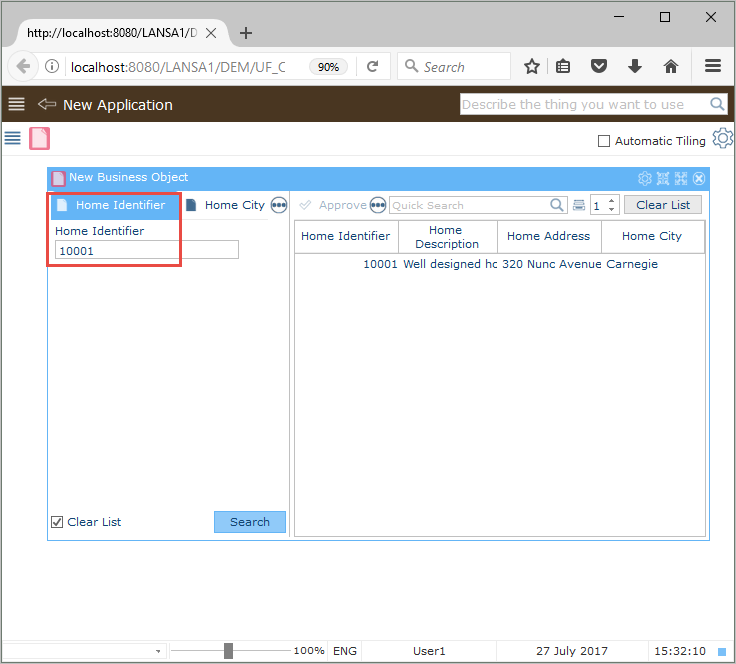Open the status bar dropdown arrow
736x664 pixels.
[x=158, y=651]
